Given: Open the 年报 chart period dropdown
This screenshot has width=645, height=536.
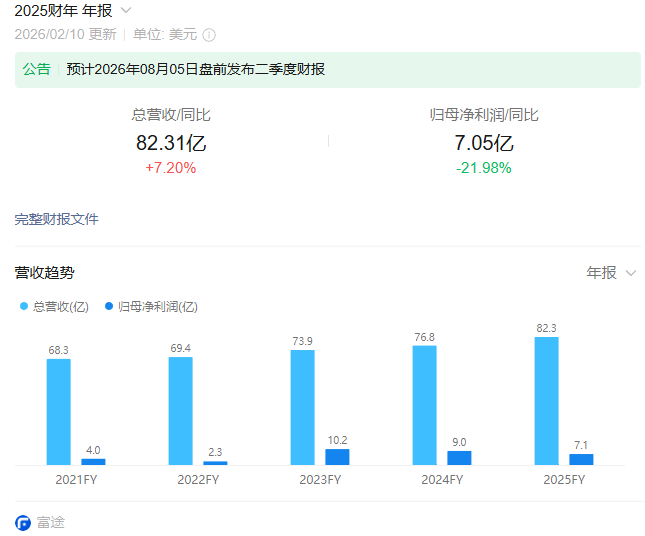Looking at the screenshot, I should click(x=611, y=273).
